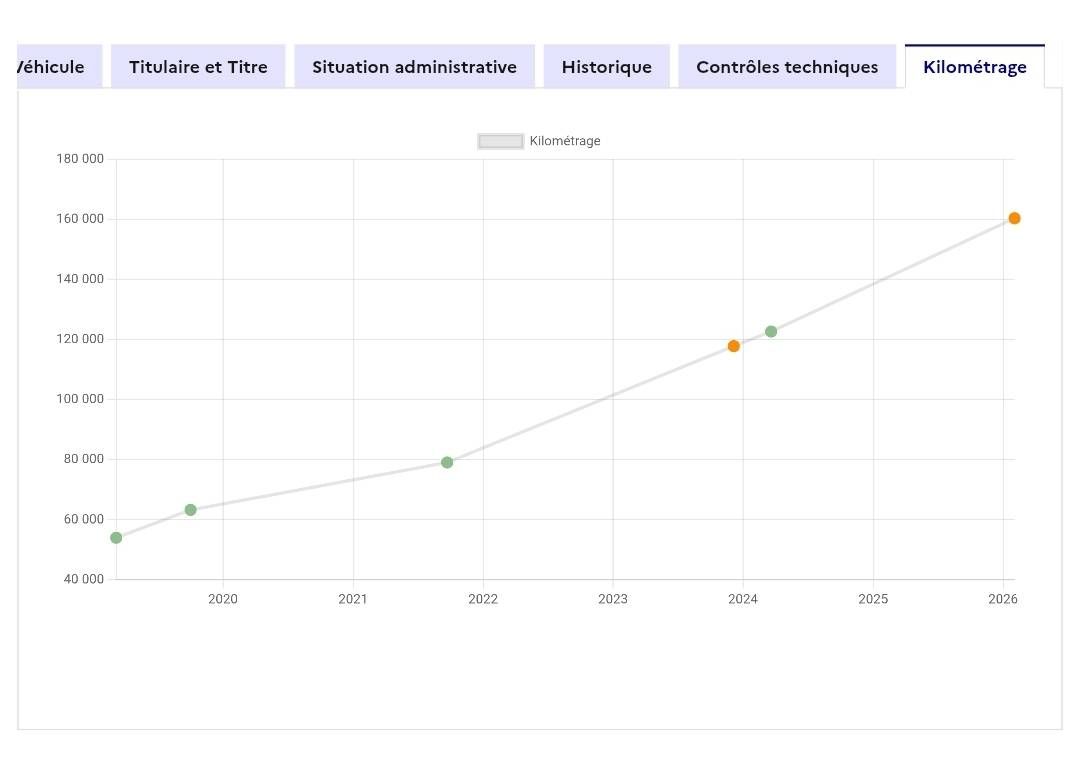Screen dimensions: 1080x764
Task: Click the 2025 x-axis label
Action: click(873, 599)
